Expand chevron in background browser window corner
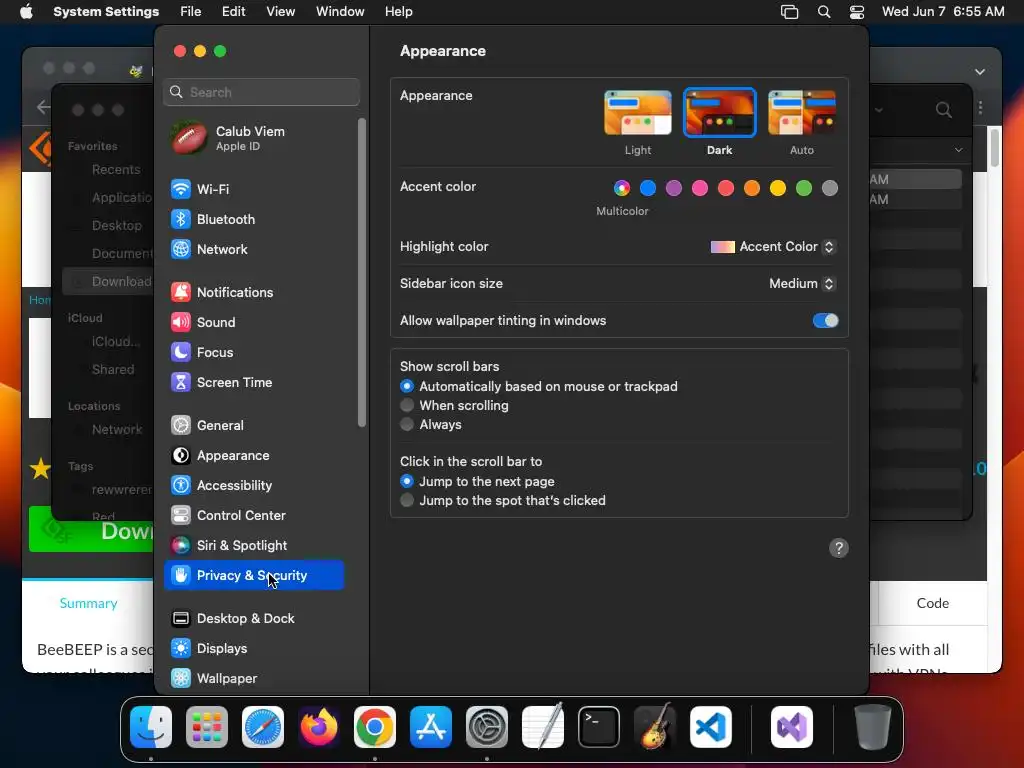 coord(980,71)
